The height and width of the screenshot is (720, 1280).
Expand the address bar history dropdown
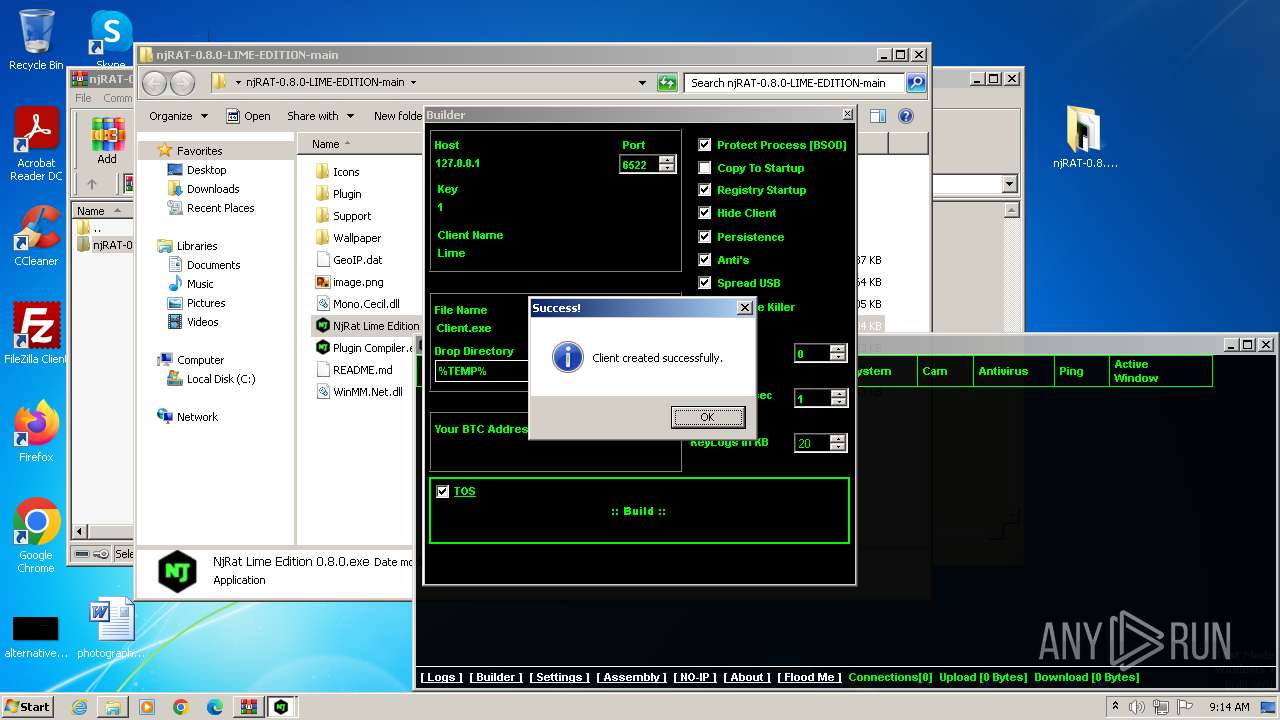pos(642,83)
